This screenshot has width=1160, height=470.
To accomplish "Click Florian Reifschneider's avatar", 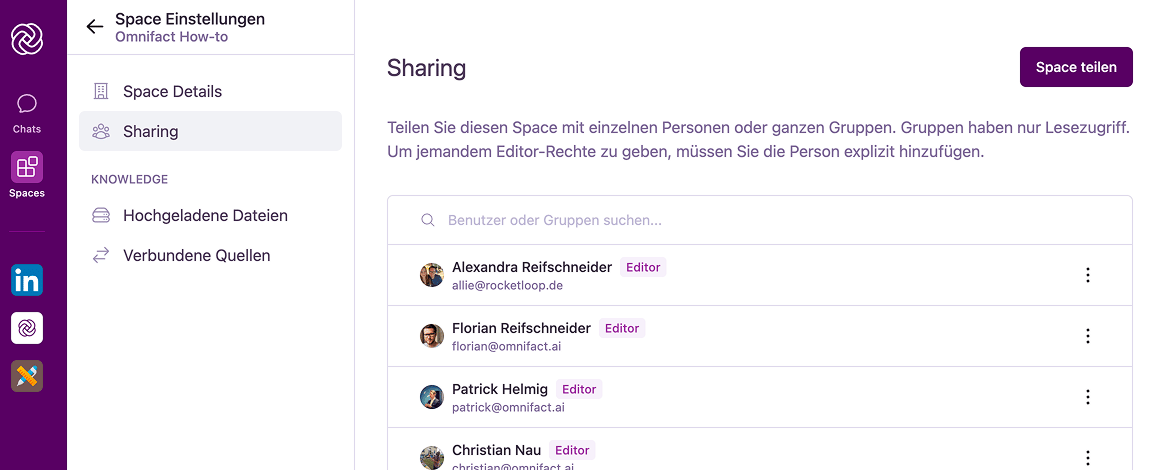I will coord(432,336).
